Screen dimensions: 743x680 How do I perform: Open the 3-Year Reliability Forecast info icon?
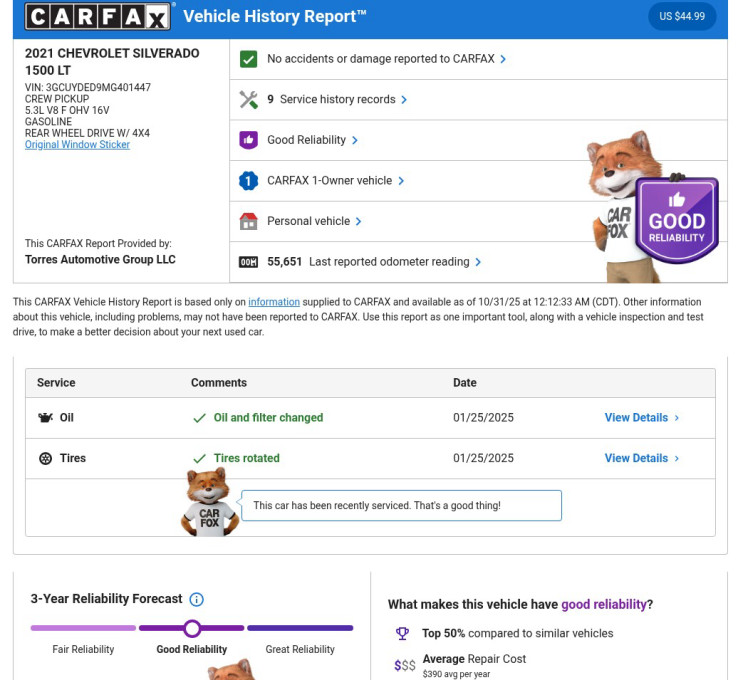(x=197, y=599)
